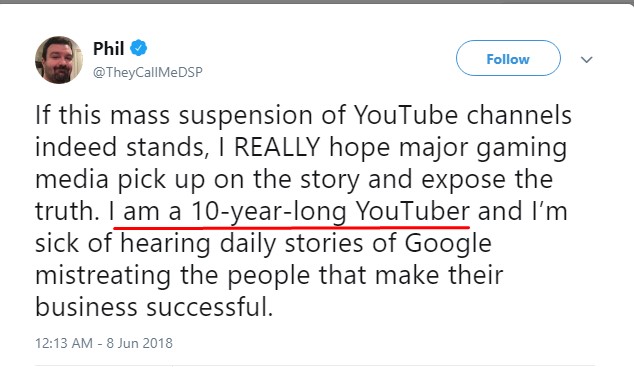This screenshot has height=367, width=634.
Task: Follow the account with the Follow button
Action: pyautogui.click(x=508, y=58)
